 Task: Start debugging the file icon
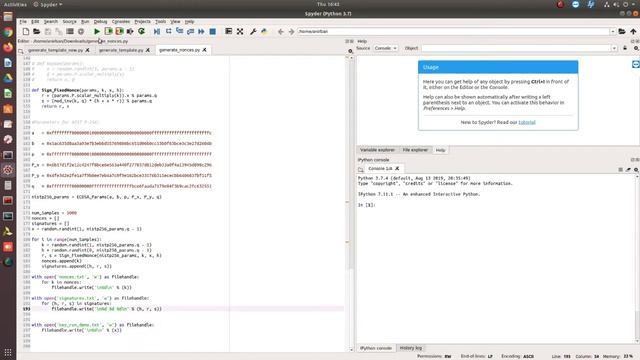(157, 31)
